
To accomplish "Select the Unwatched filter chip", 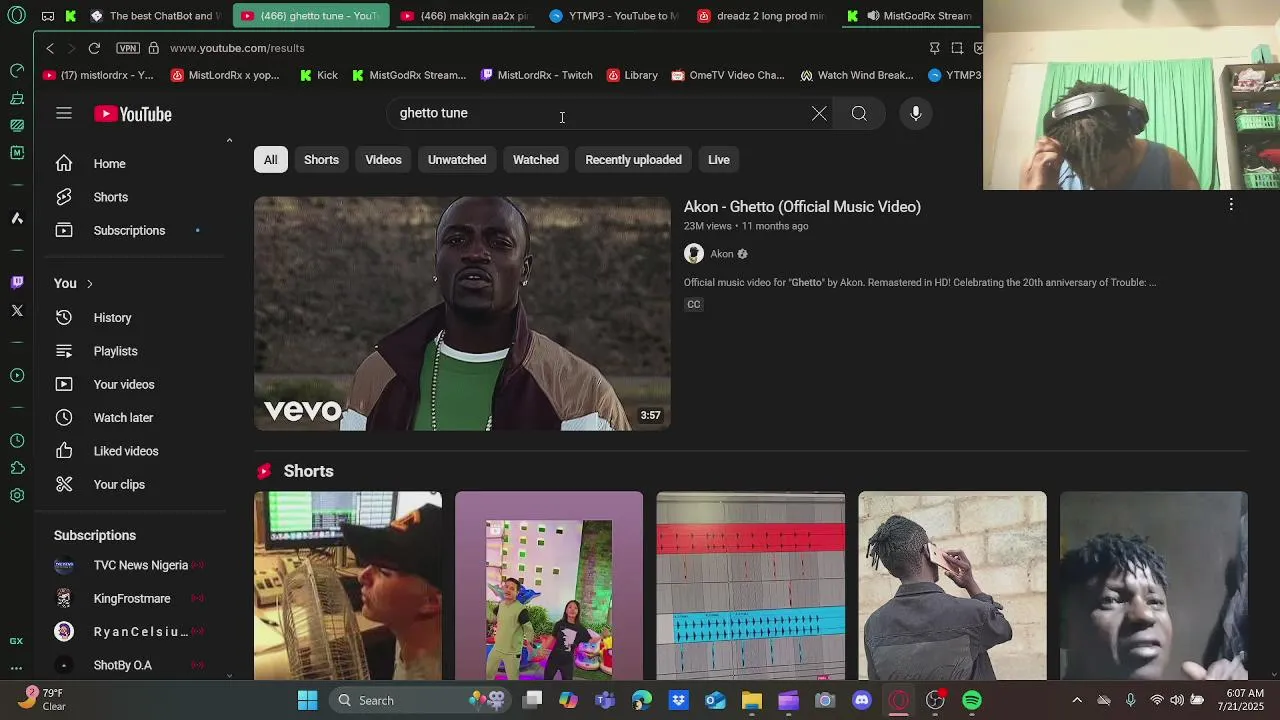I will pos(457,160).
